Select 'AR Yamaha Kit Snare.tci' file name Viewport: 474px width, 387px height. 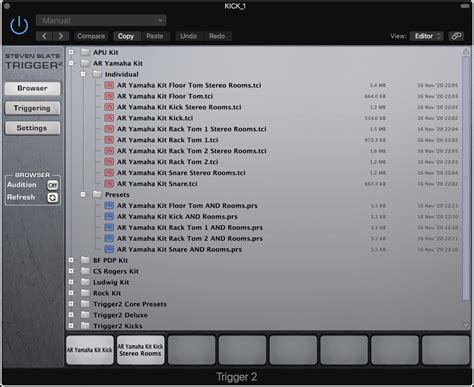(x=157, y=184)
